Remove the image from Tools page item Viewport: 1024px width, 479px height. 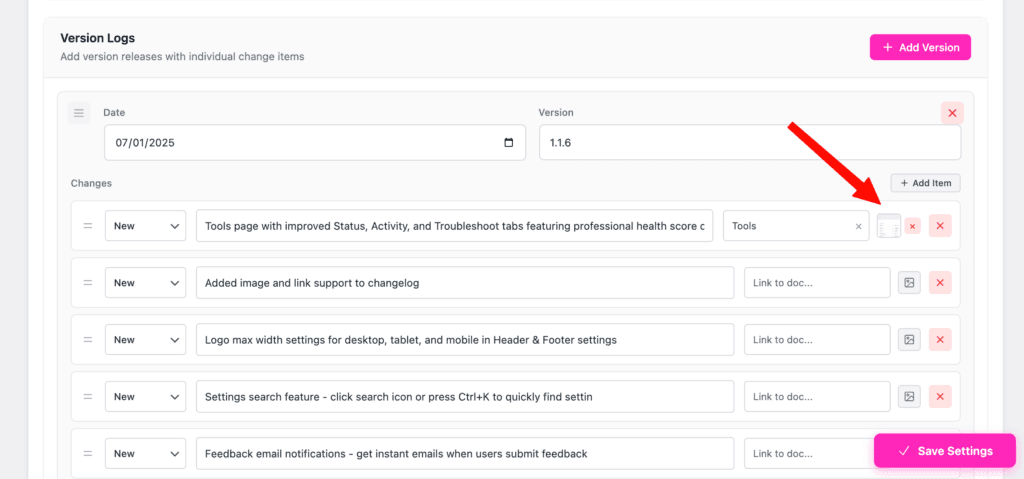click(x=912, y=227)
